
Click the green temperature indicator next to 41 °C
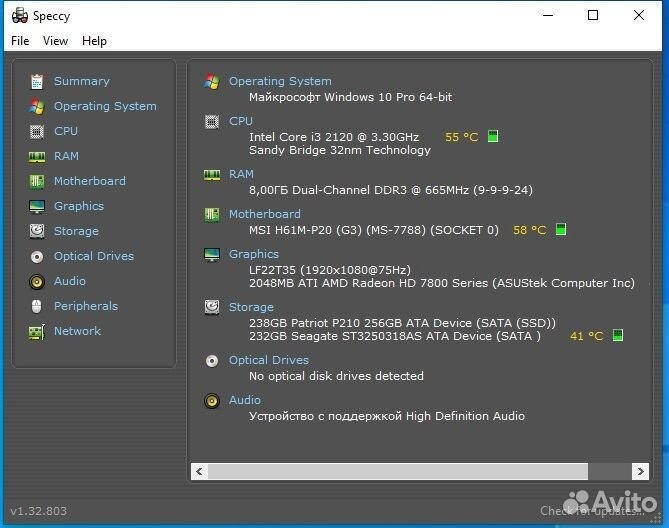click(618, 335)
